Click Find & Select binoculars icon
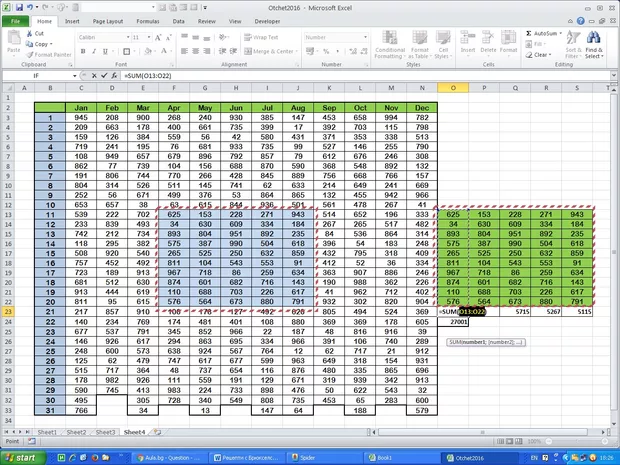Image resolution: width=620 pixels, height=465 pixels. tap(594, 38)
